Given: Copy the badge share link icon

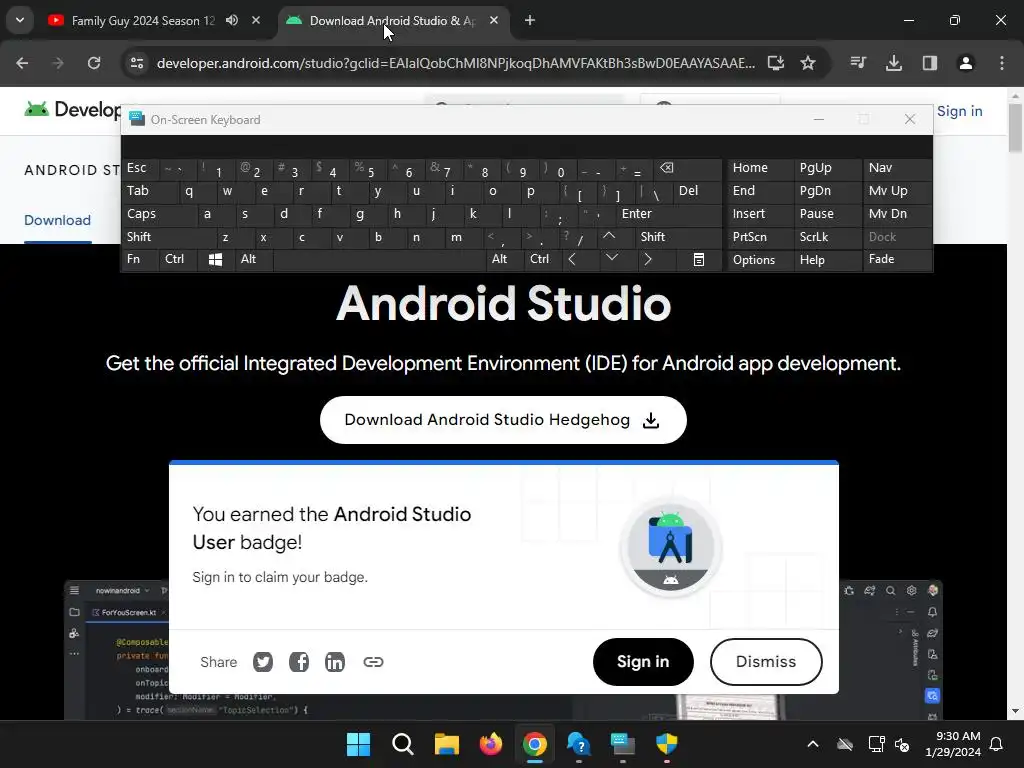Looking at the screenshot, I should coord(373,662).
